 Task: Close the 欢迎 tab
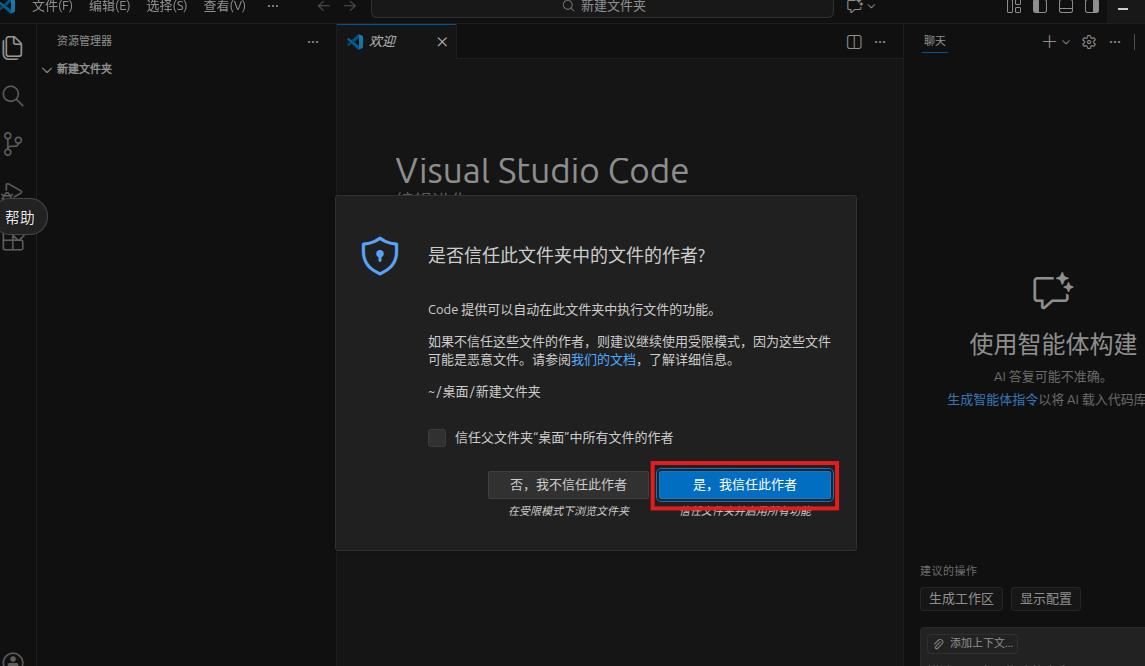(x=442, y=42)
